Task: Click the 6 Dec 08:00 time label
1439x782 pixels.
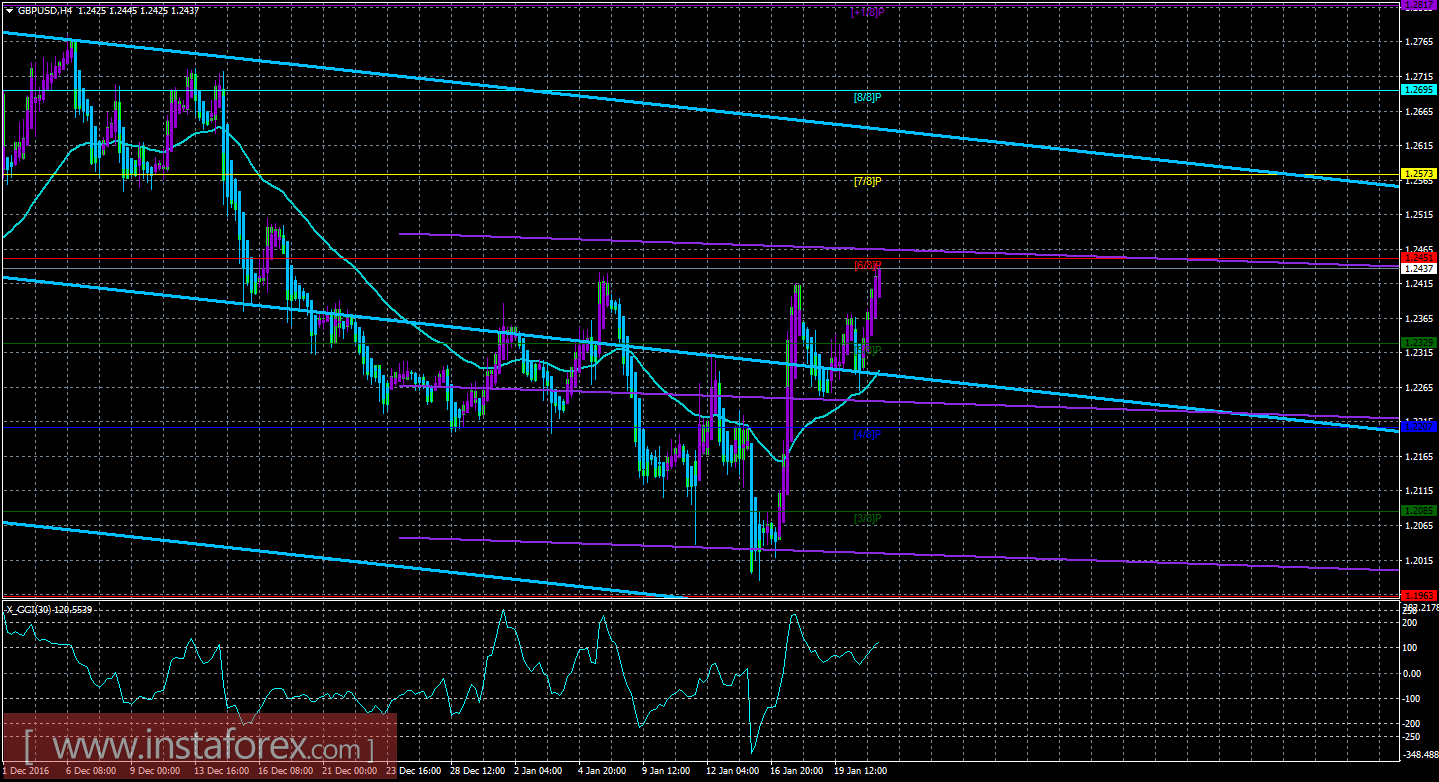Action: [93, 771]
